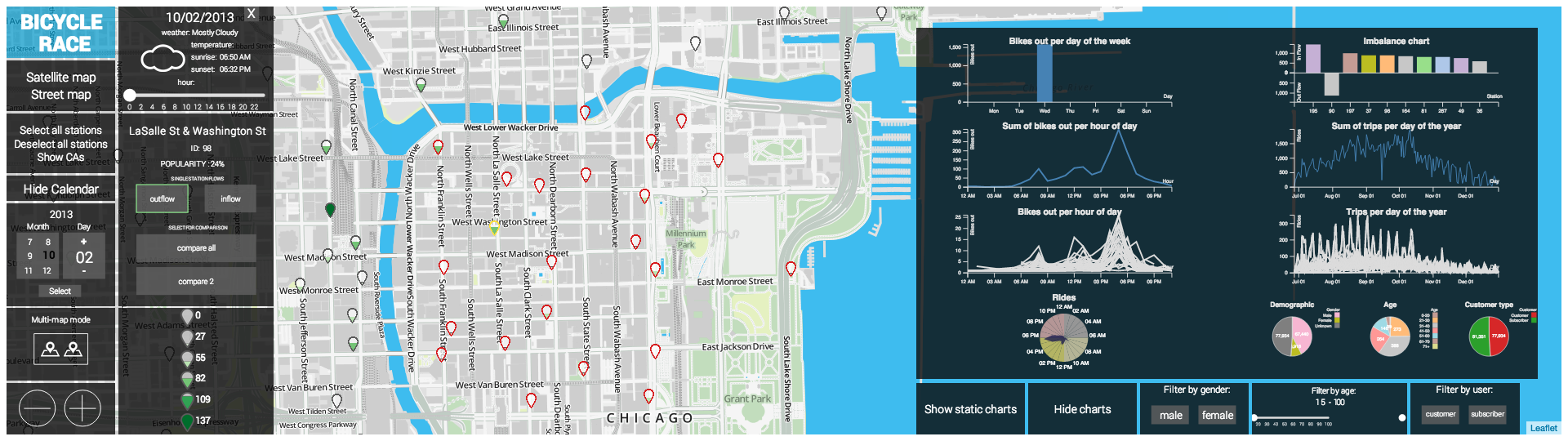
Task: Click the gray negative bar in the Imbalance chart
Action: pyautogui.click(x=1332, y=84)
